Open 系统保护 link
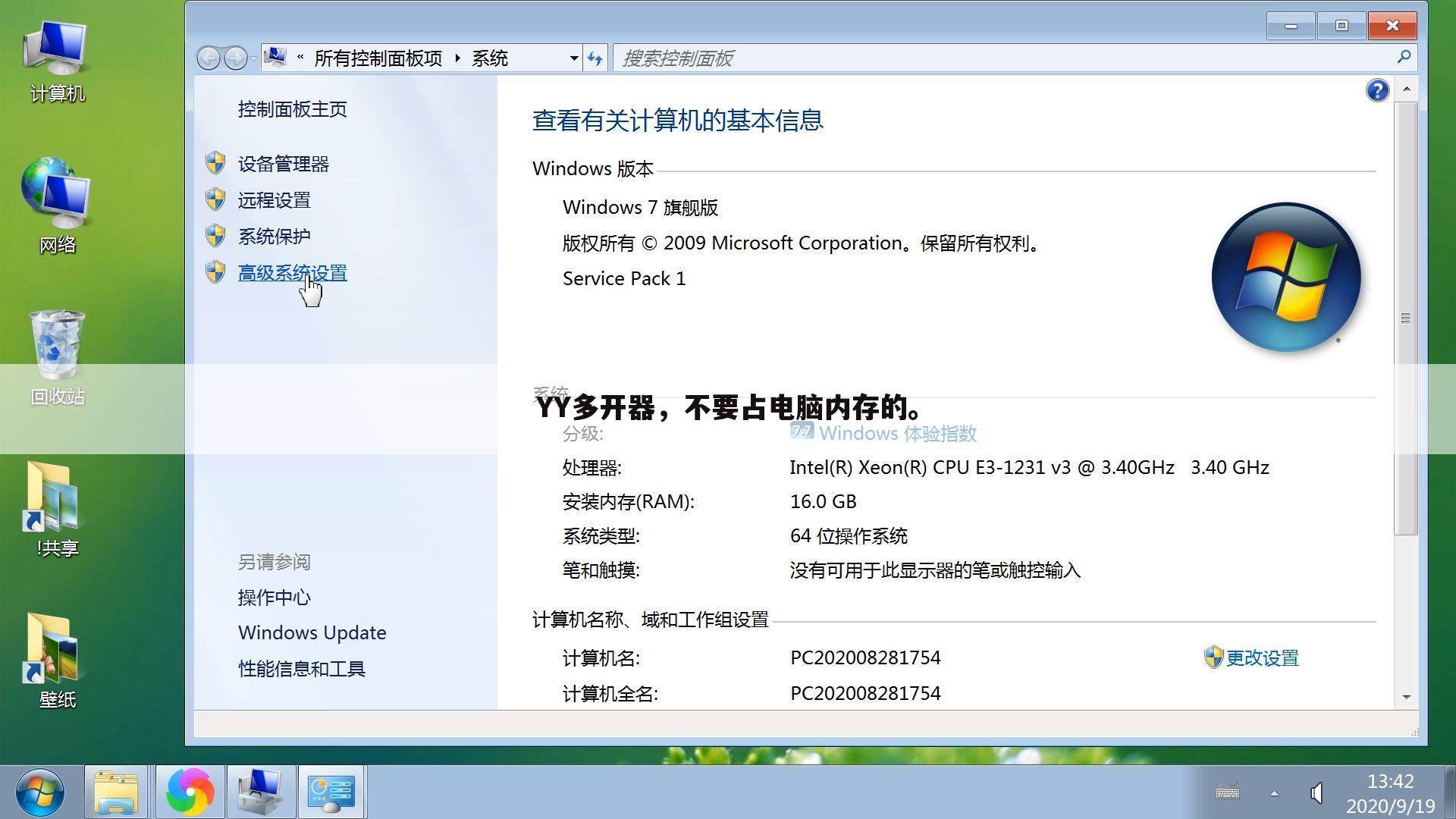The image size is (1456, 819). (274, 237)
